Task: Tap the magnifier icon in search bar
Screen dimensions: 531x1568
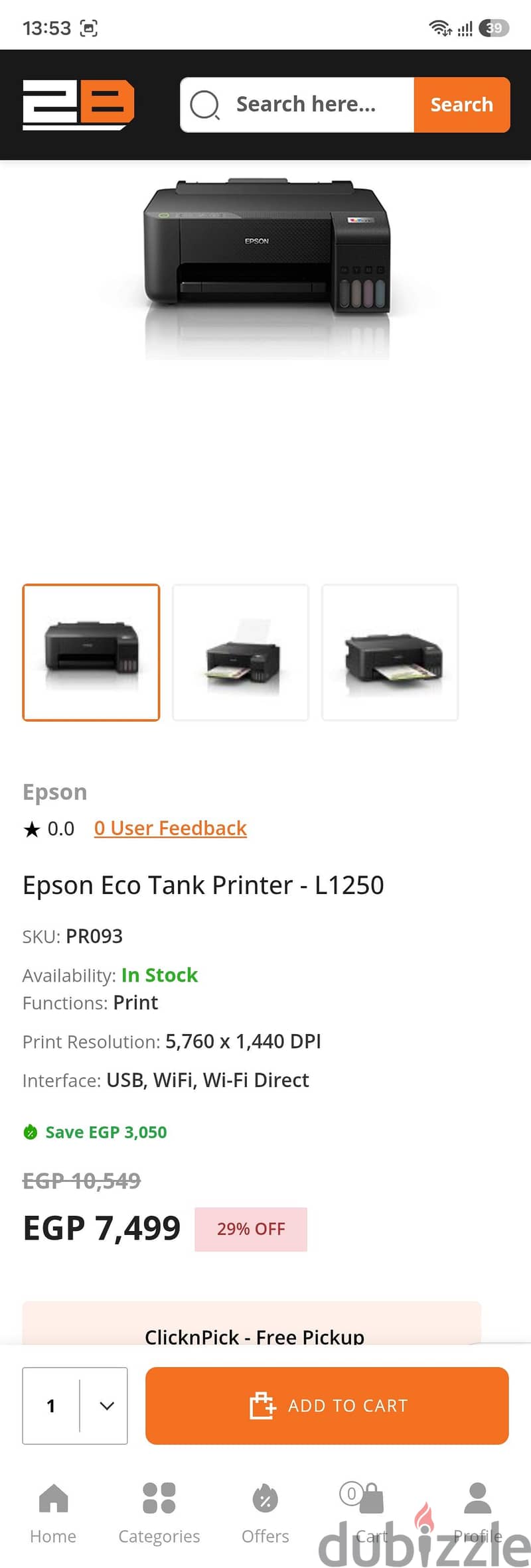Action: tap(204, 105)
